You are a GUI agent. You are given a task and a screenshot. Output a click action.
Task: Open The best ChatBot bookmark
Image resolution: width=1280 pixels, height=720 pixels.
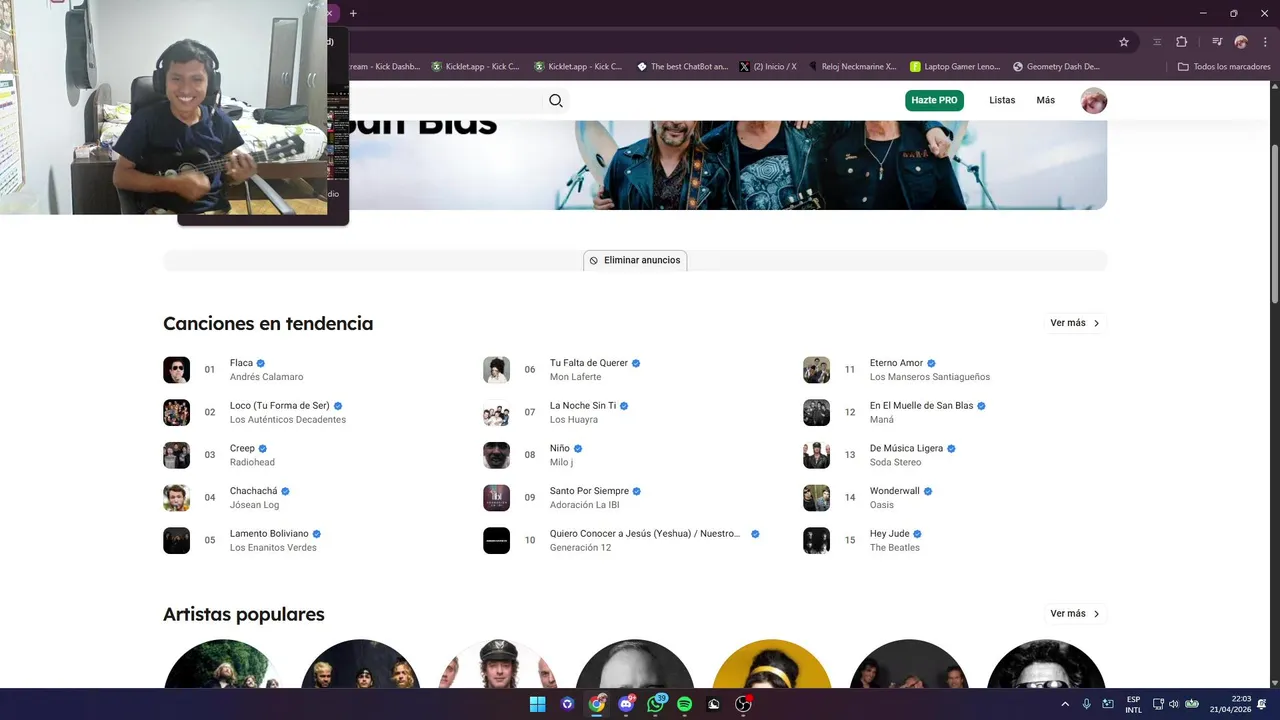click(x=683, y=66)
